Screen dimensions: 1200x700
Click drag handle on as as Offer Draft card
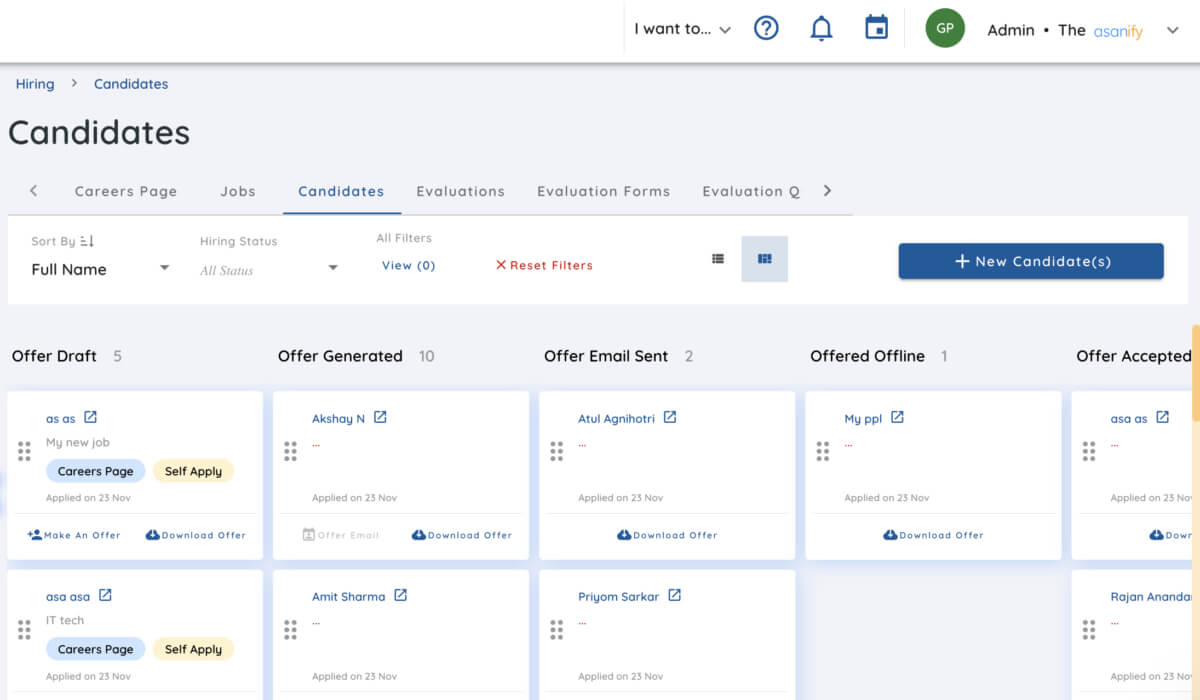pos(24,451)
